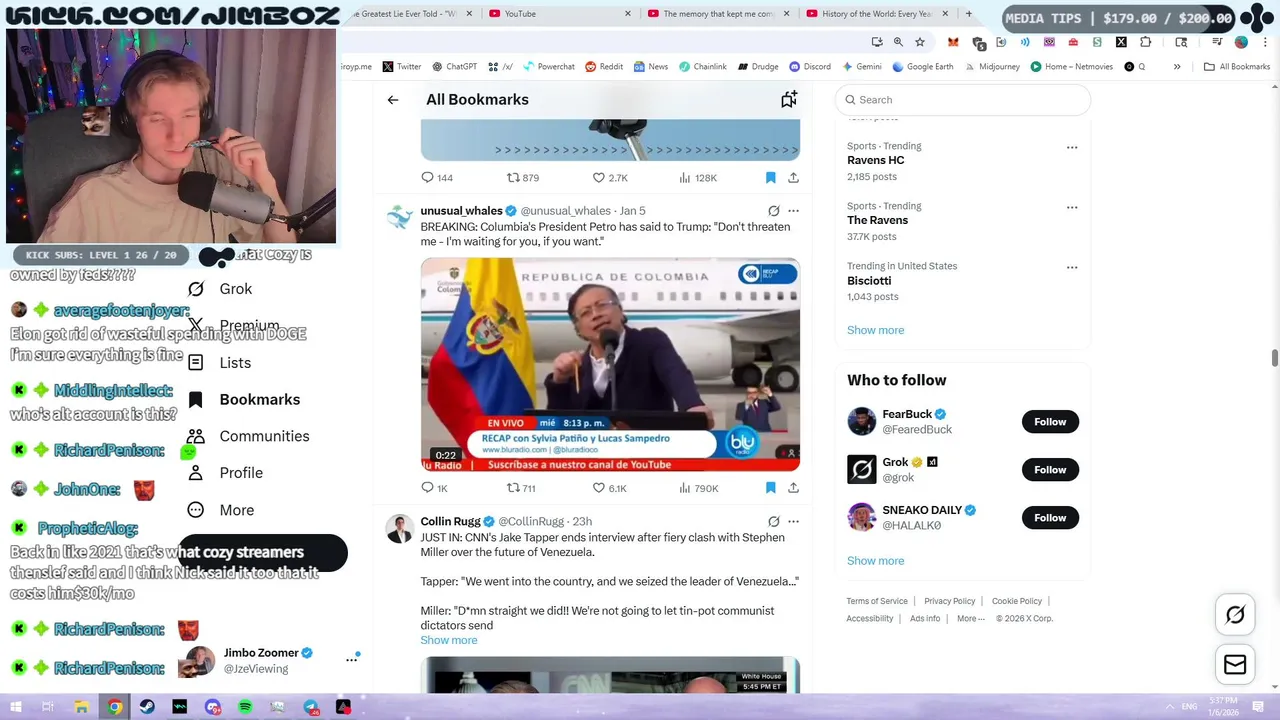The height and width of the screenshot is (720, 1280).
Task: Repost the unusual_whales Colombia post
Action: point(521,488)
